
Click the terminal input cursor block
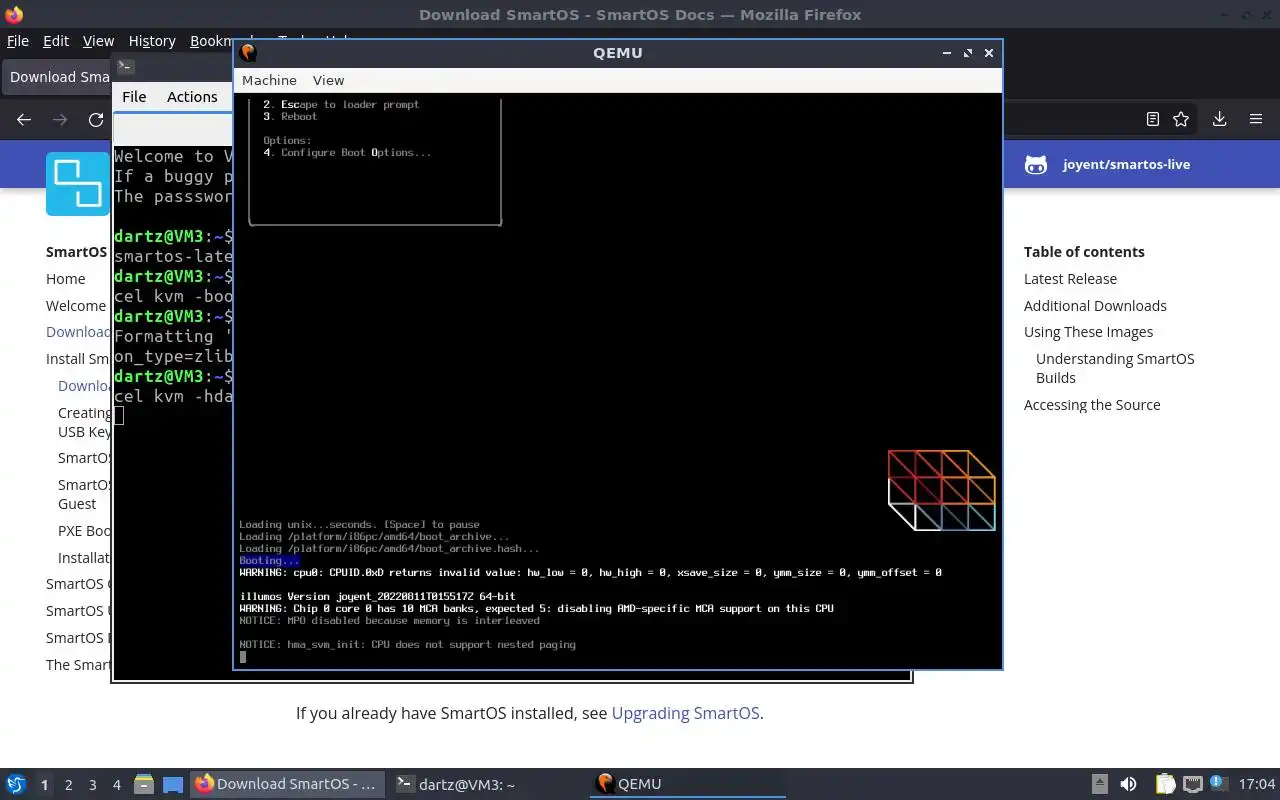point(119,416)
